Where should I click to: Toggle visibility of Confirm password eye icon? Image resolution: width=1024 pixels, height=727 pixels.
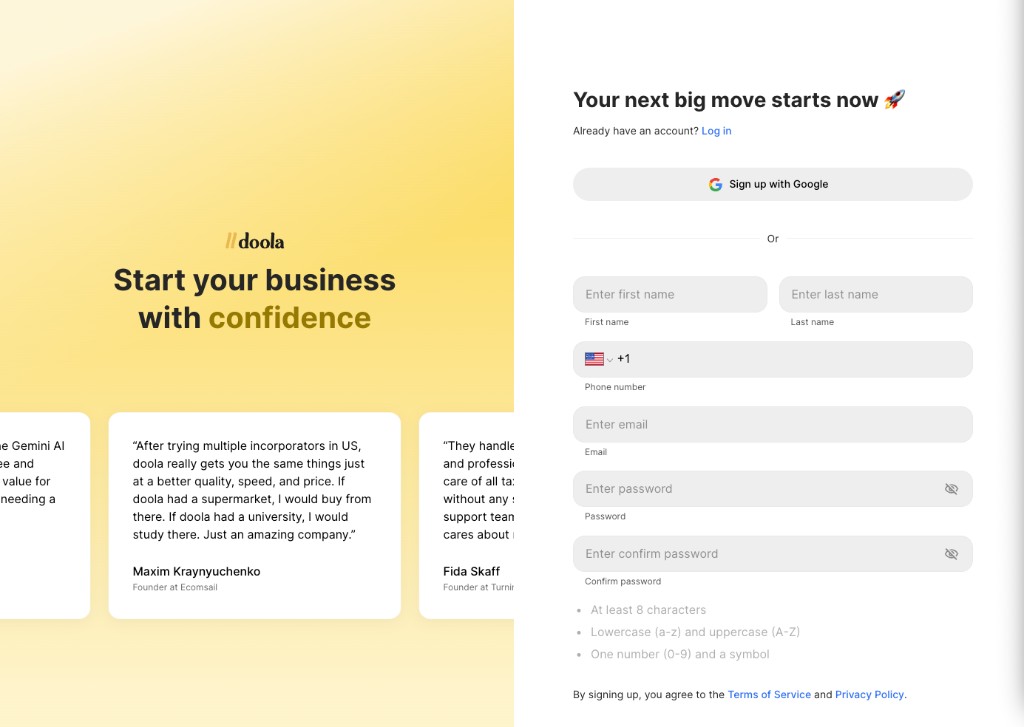coord(952,553)
